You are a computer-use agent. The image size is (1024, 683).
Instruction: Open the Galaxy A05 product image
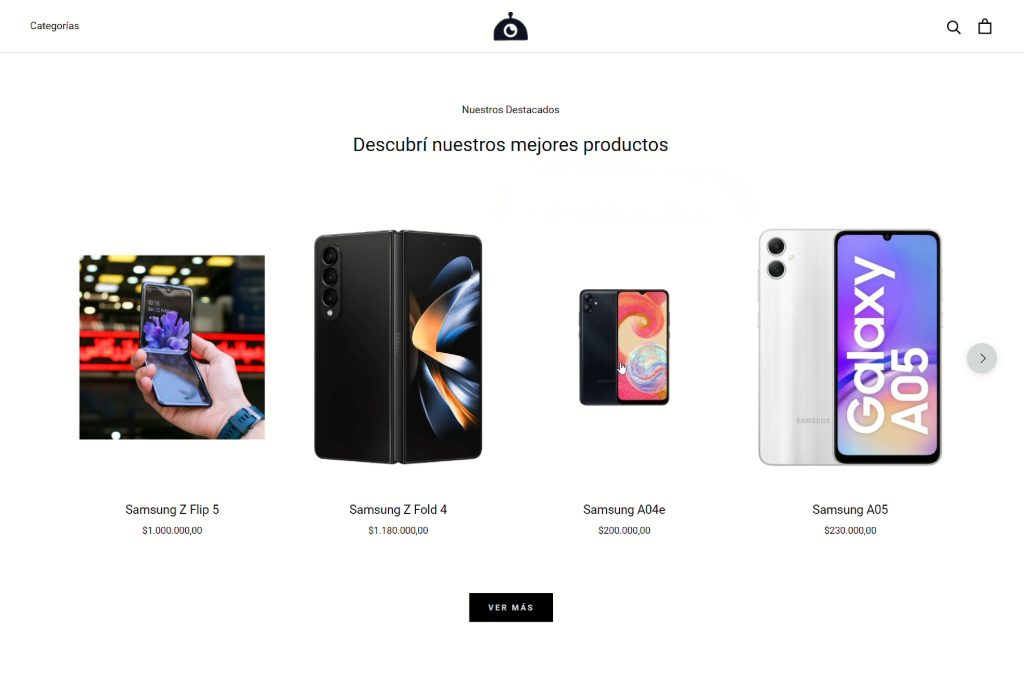[850, 347]
